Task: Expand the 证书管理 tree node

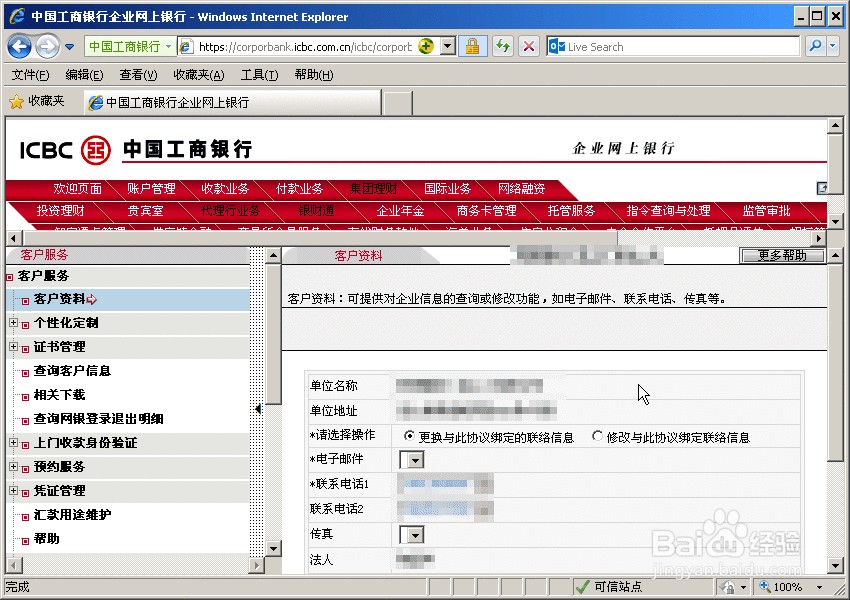Action: point(14,346)
